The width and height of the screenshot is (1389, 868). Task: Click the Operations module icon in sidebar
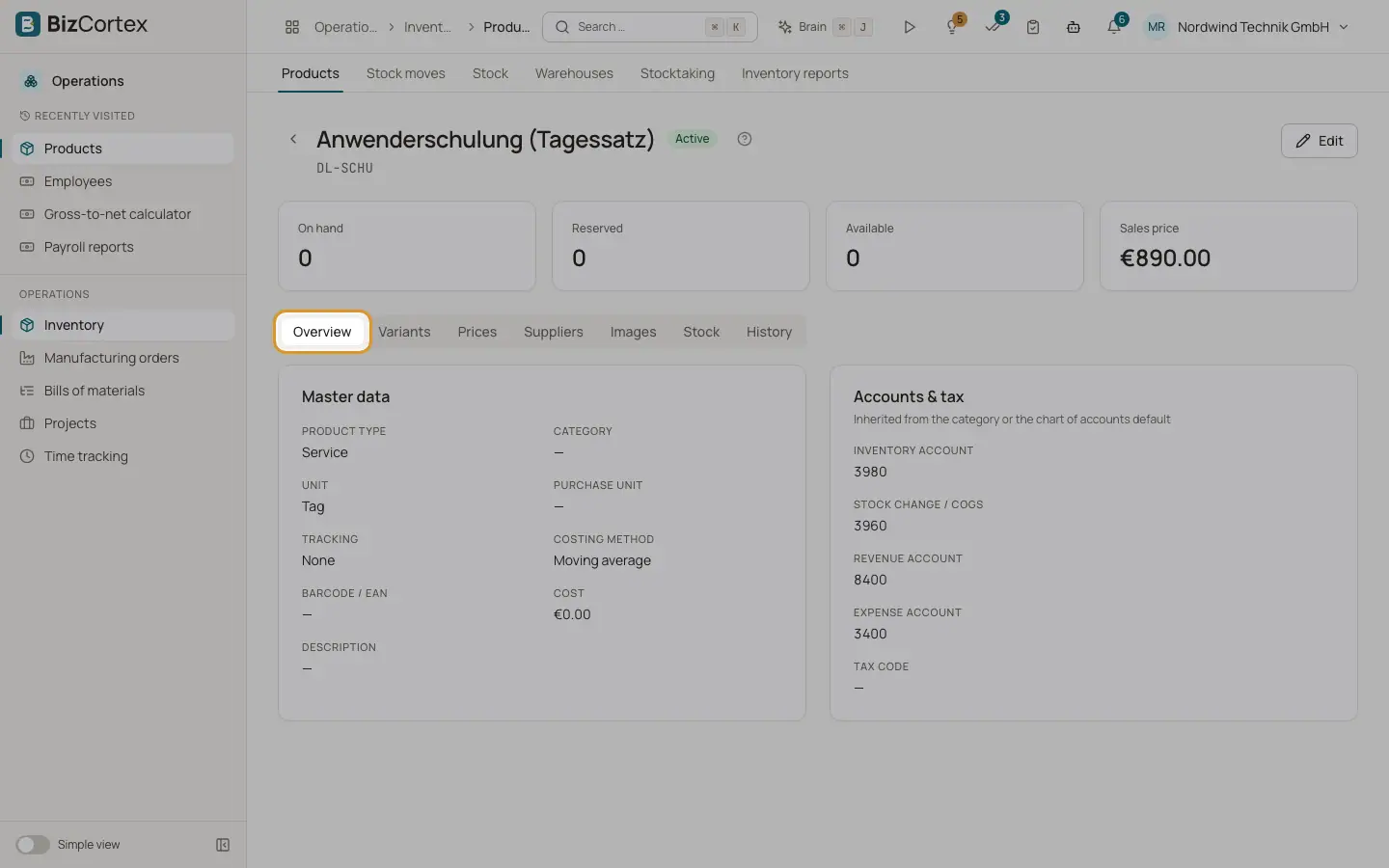(31, 81)
